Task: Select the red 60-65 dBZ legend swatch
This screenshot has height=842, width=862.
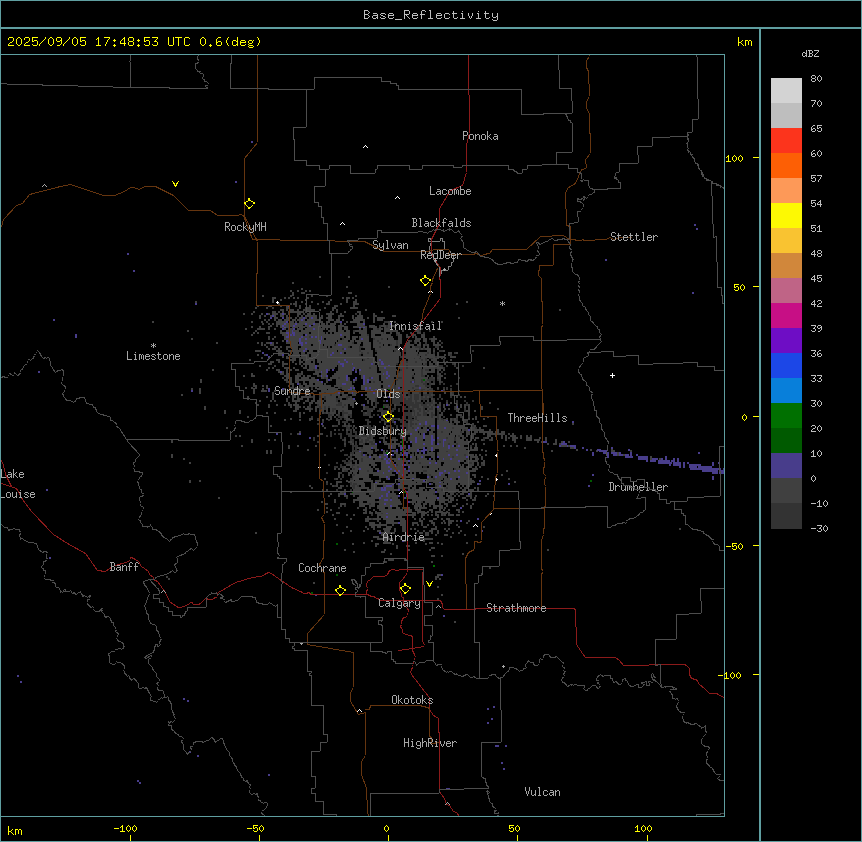Action: pyautogui.click(x=786, y=140)
